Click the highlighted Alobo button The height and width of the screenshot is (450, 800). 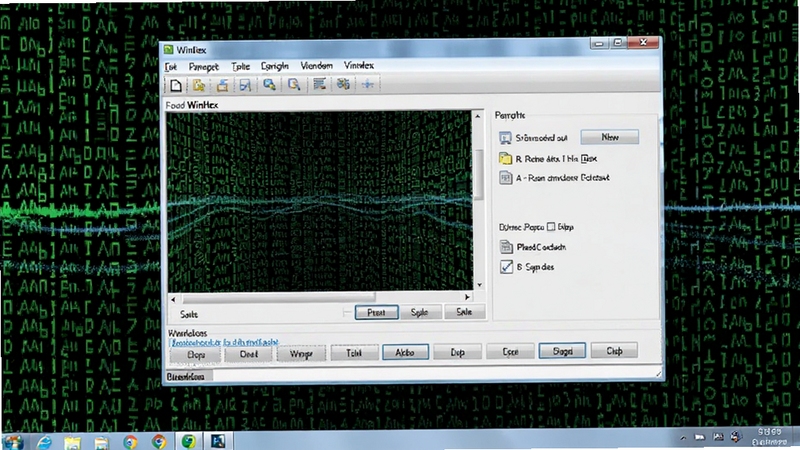click(405, 352)
